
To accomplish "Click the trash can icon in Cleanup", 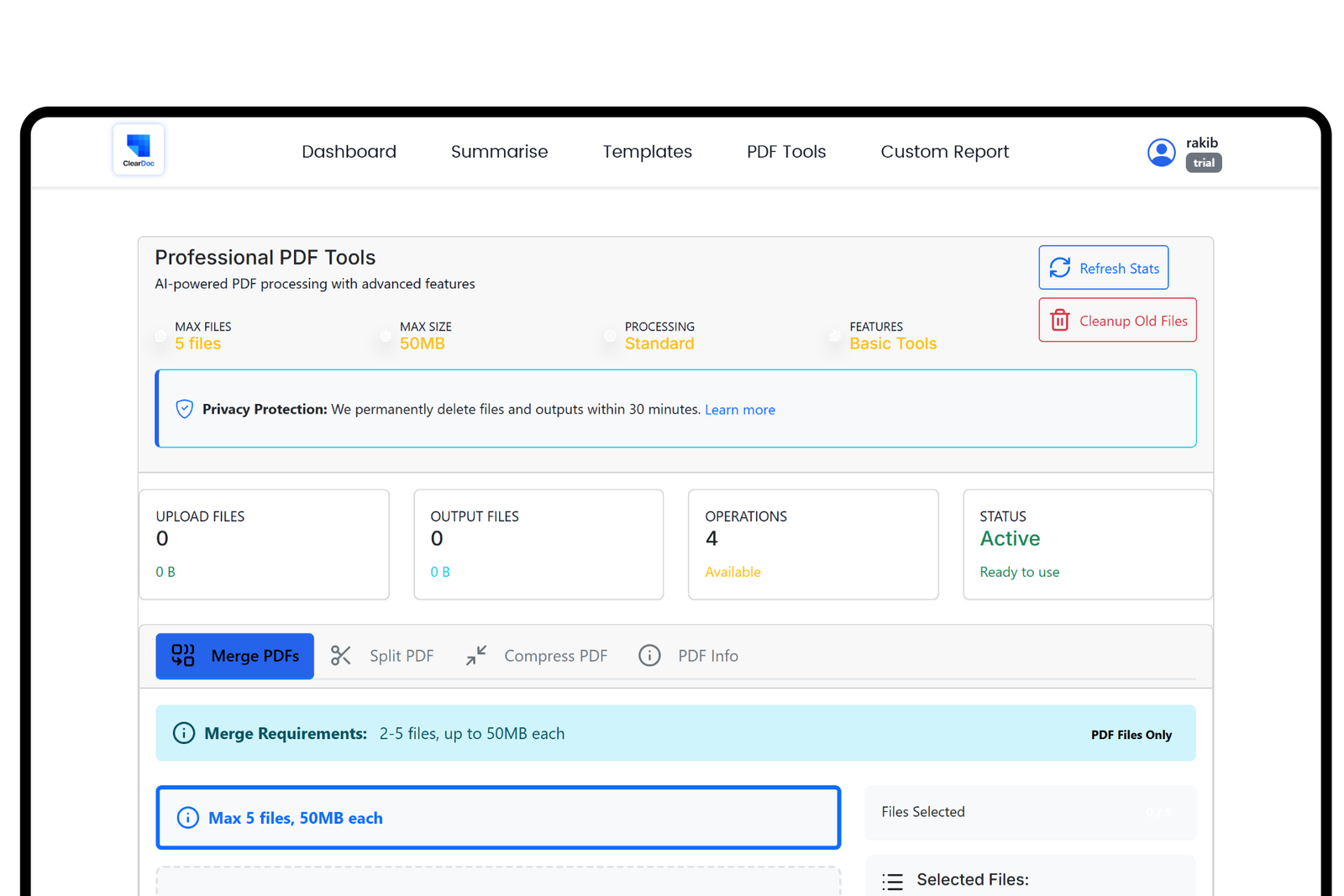I will (1060, 321).
